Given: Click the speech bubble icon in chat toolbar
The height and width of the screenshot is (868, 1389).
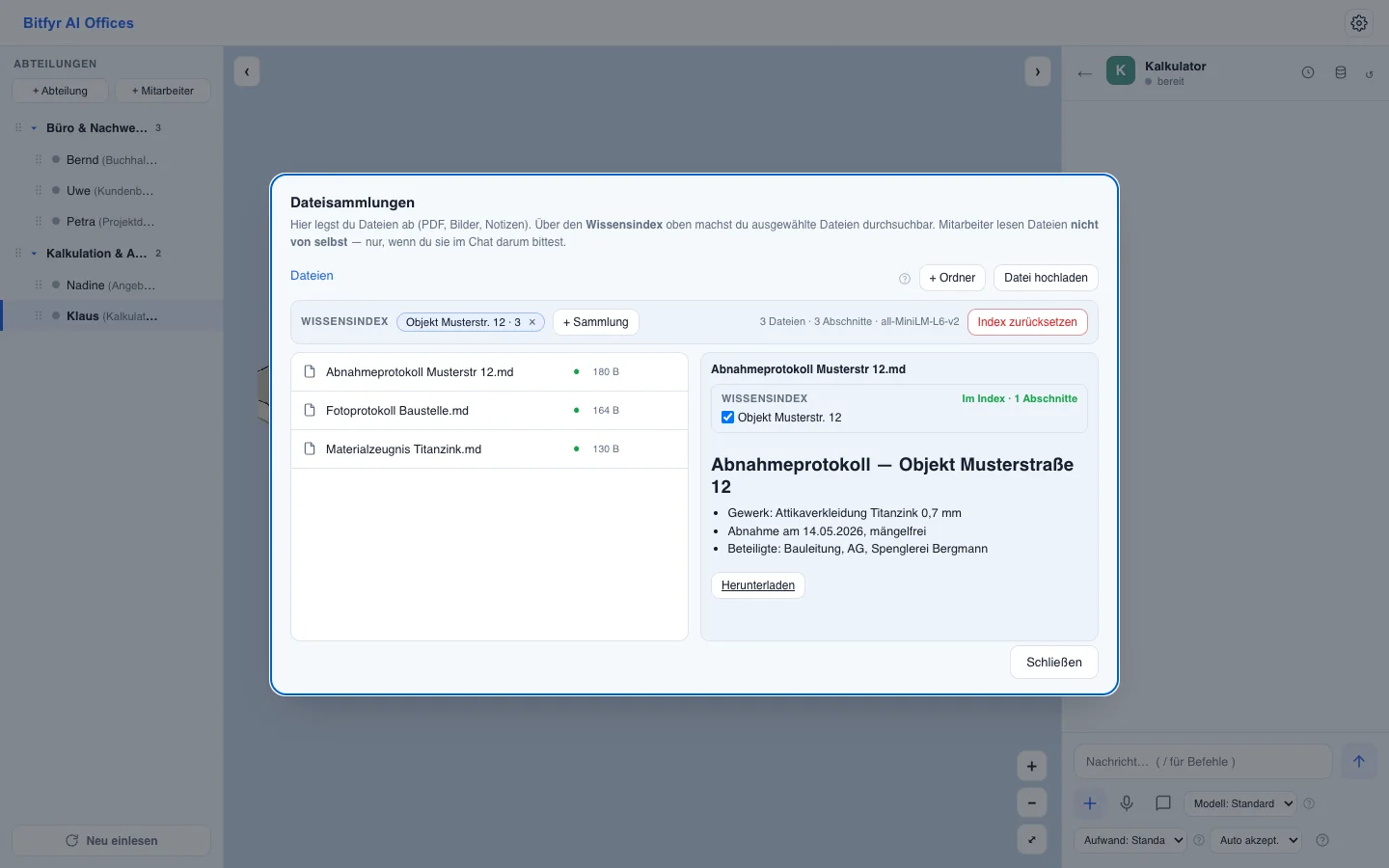Looking at the screenshot, I should click(x=1163, y=803).
